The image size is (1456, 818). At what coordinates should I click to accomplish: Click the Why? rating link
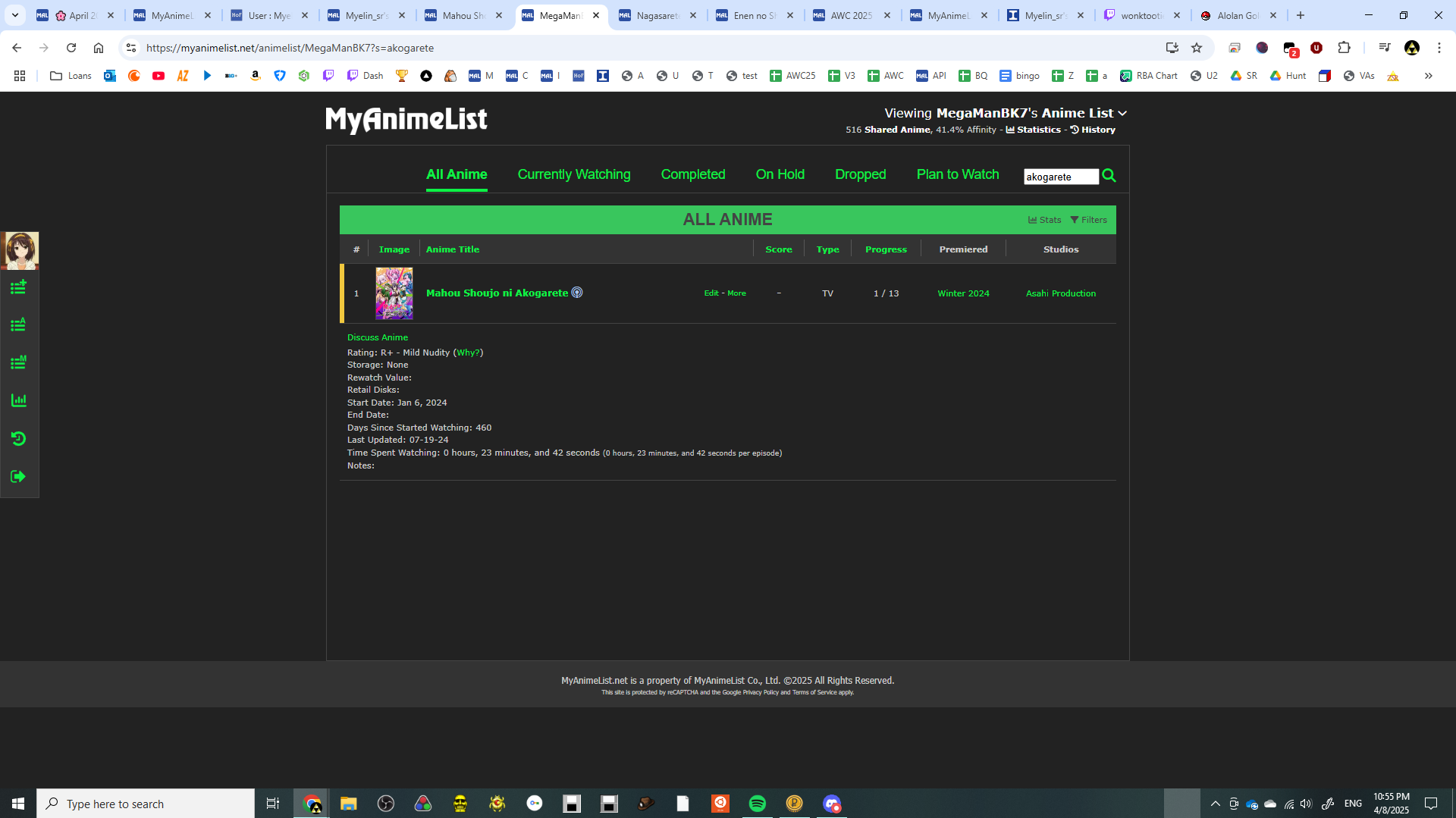[468, 353]
